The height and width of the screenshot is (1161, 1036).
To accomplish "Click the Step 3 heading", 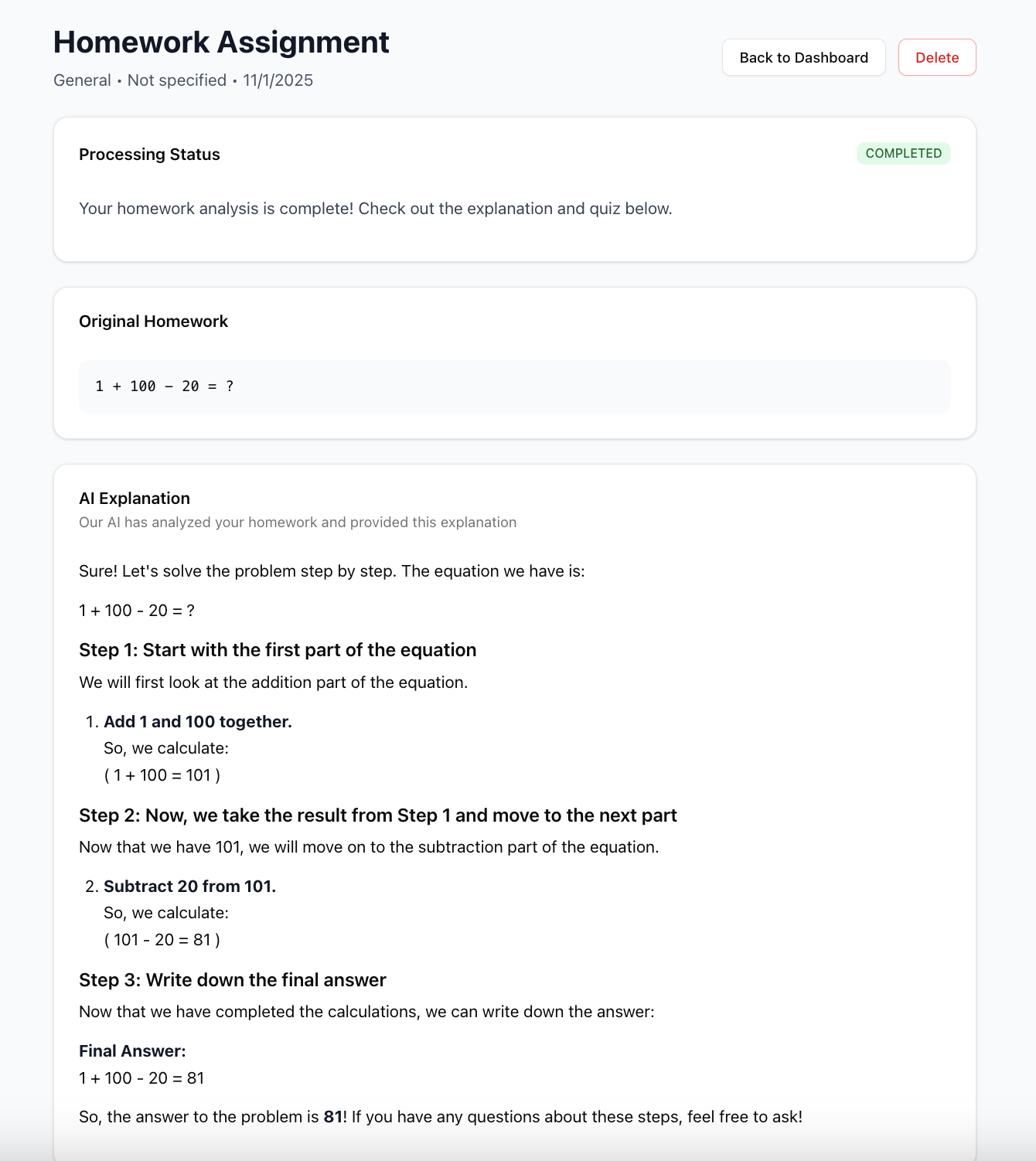I will pos(232,980).
